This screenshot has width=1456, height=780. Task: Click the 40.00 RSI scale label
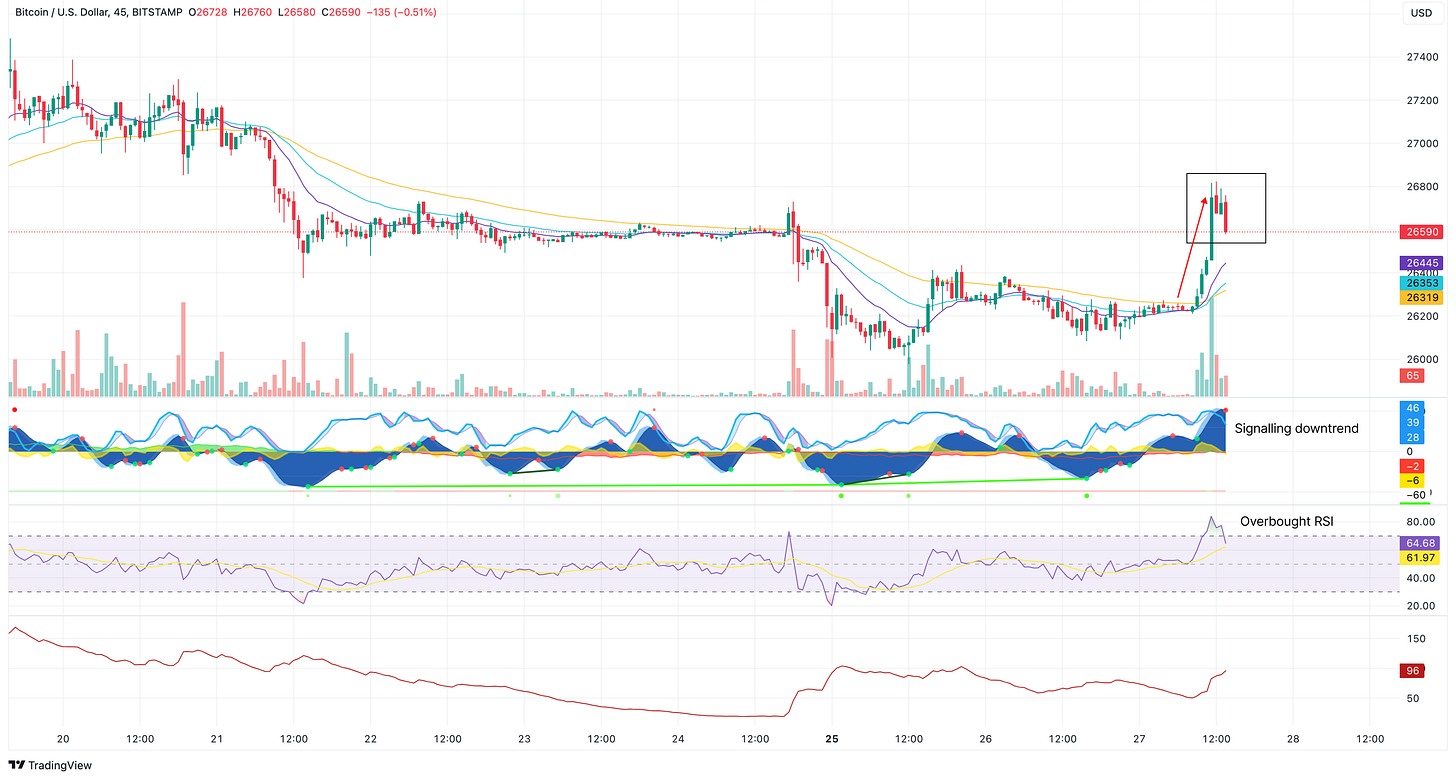pyautogui.click(x=1420, y=578)
